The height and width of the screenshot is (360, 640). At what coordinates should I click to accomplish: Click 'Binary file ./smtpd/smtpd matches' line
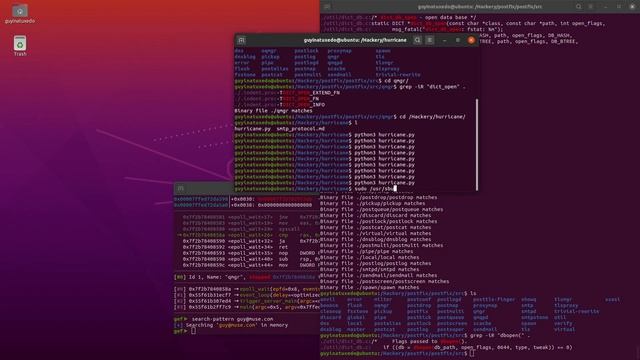click(369, 269)
